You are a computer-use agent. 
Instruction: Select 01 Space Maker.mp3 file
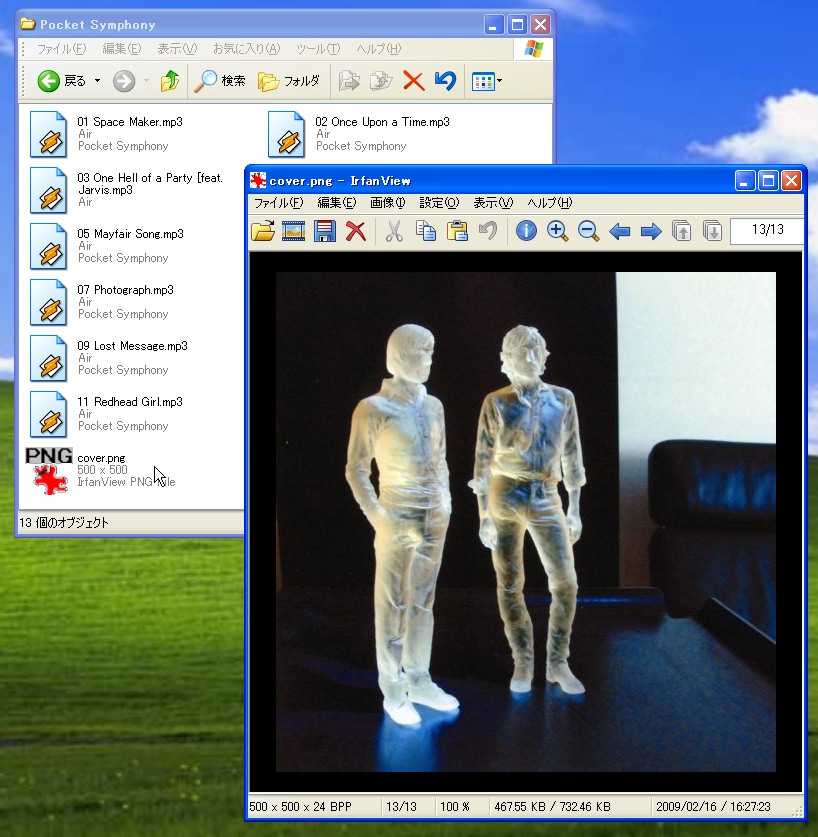pos(106,134)
